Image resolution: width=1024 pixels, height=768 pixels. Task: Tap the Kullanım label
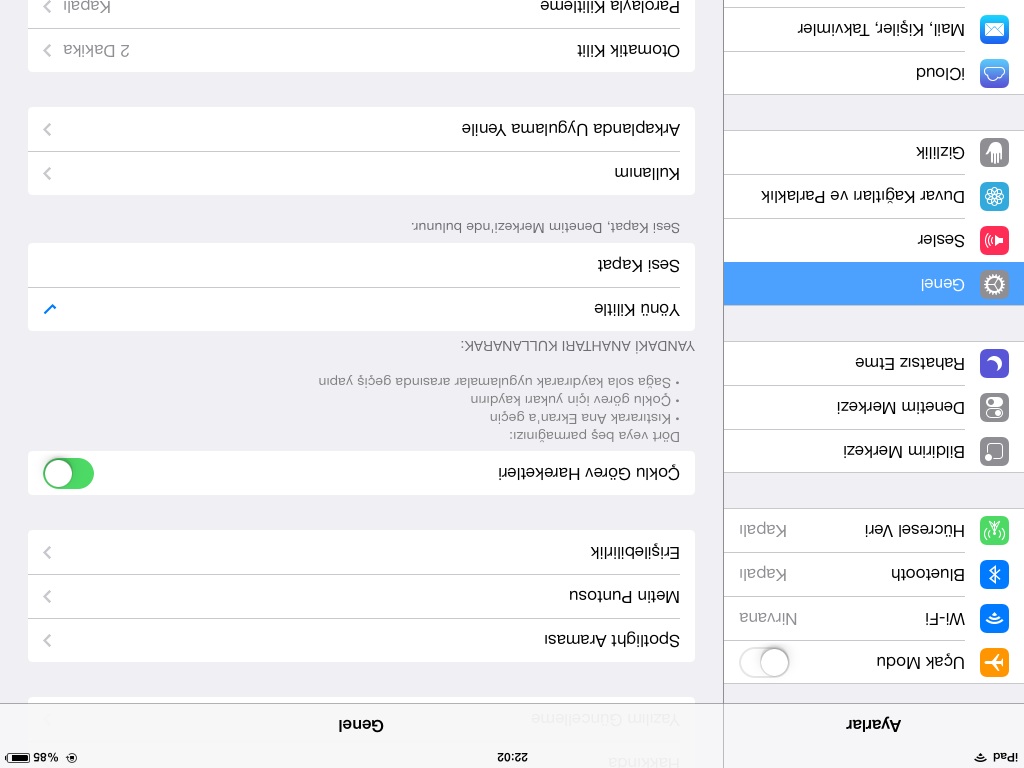tap(647, 173)
